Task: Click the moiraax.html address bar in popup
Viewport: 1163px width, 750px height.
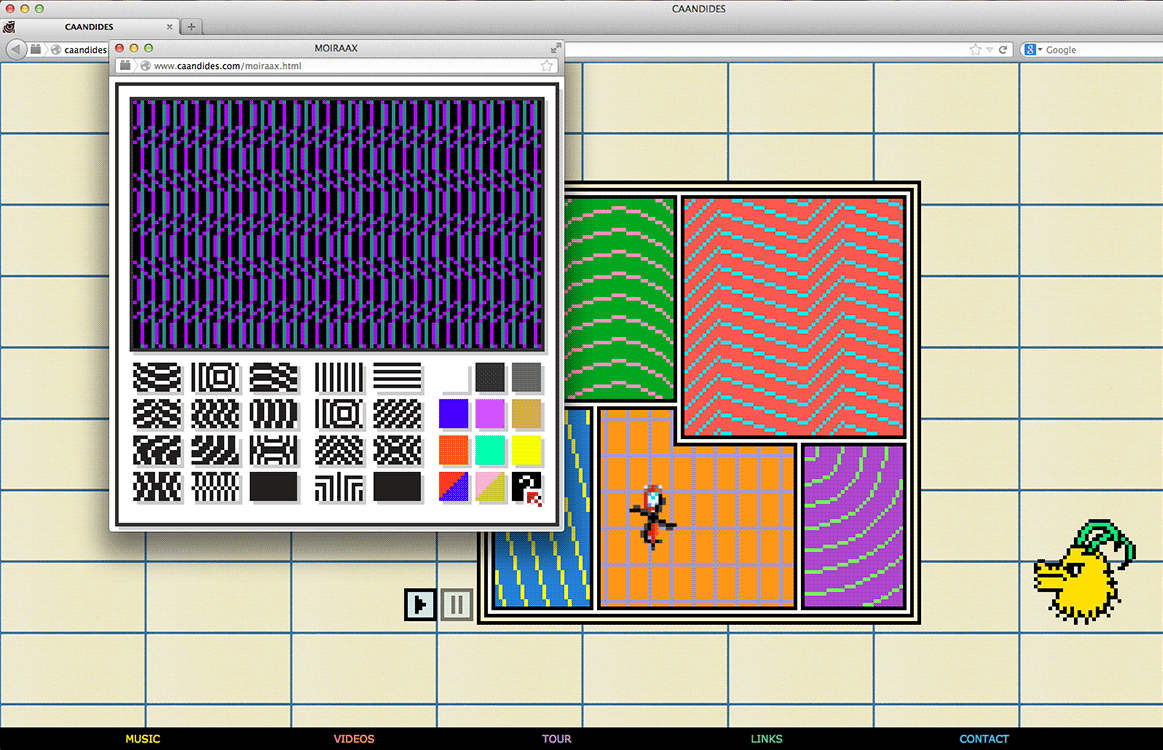Action: pos(340,66)
